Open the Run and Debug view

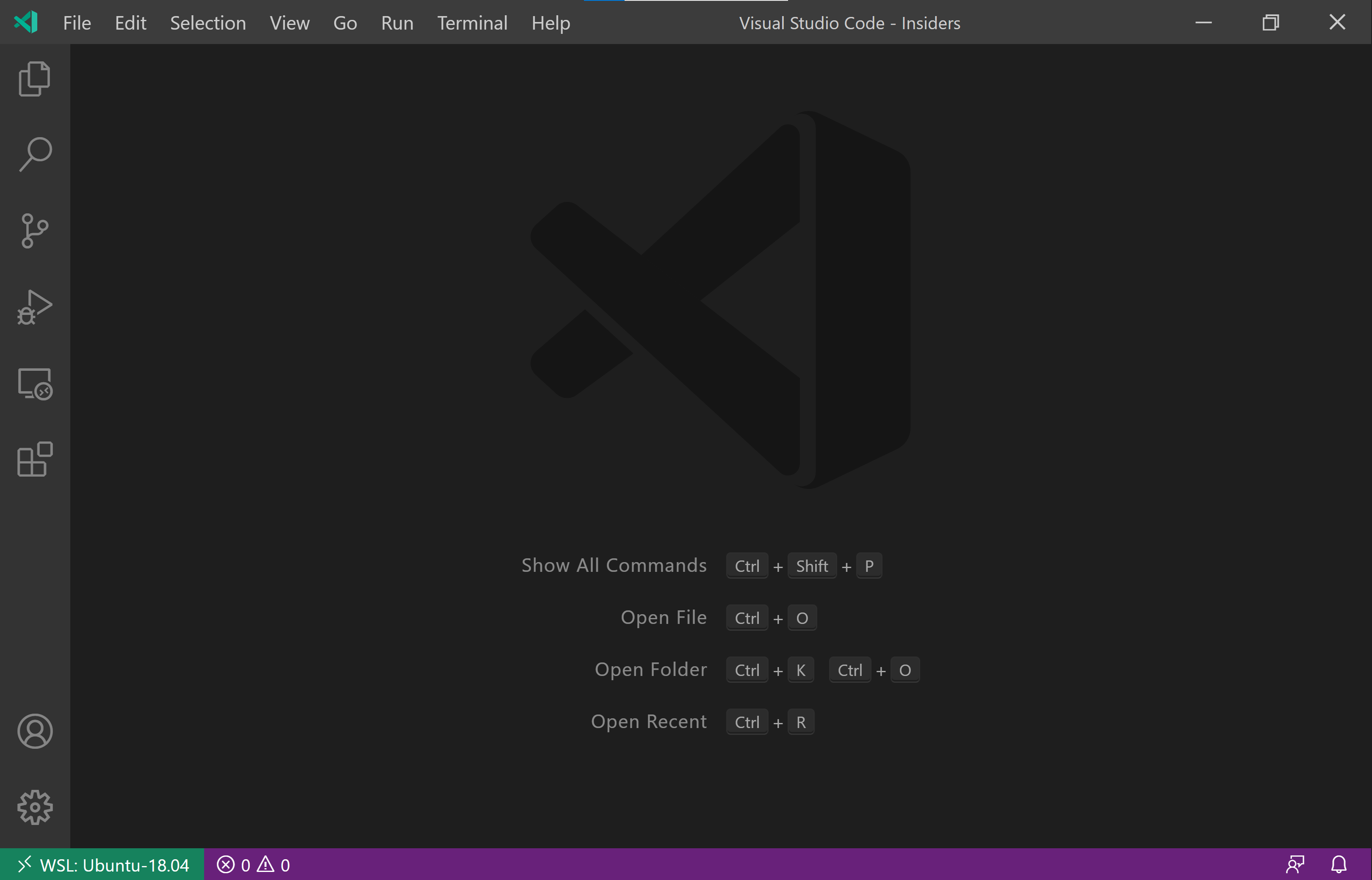click(x=35, y=307)
